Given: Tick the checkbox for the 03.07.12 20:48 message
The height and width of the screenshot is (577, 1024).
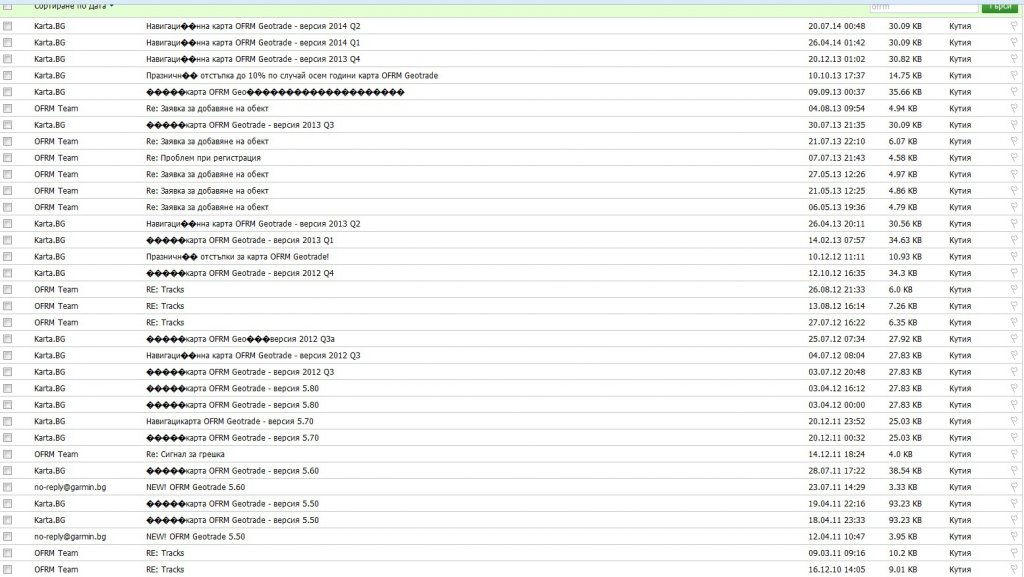Looking at the screenshot, I should pos(8,372).
